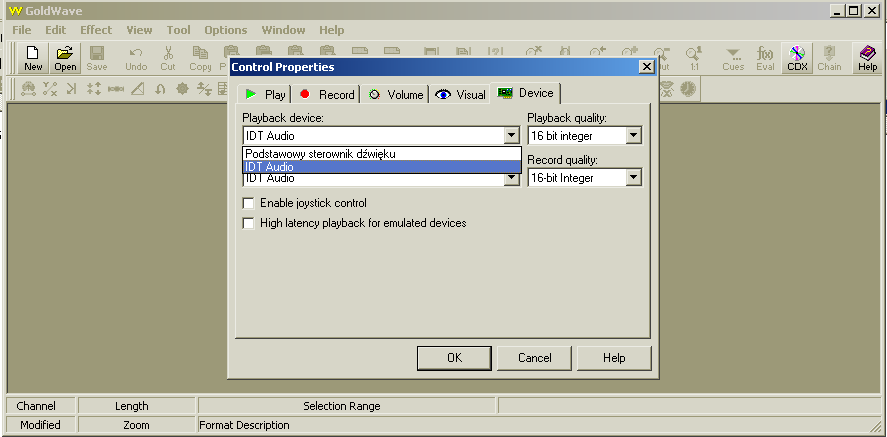Open the Tool menu

pos(178,30)
